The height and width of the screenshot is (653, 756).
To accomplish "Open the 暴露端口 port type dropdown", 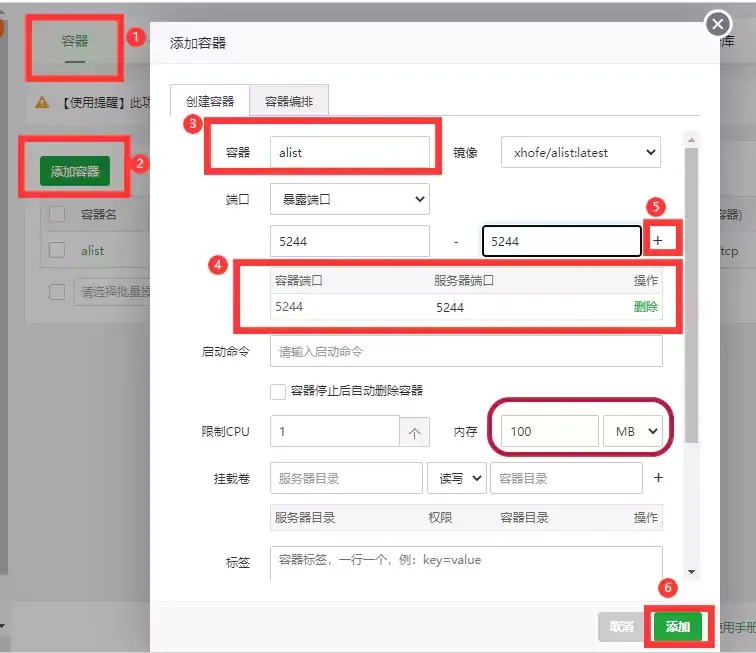I will [x=350, y=199].
